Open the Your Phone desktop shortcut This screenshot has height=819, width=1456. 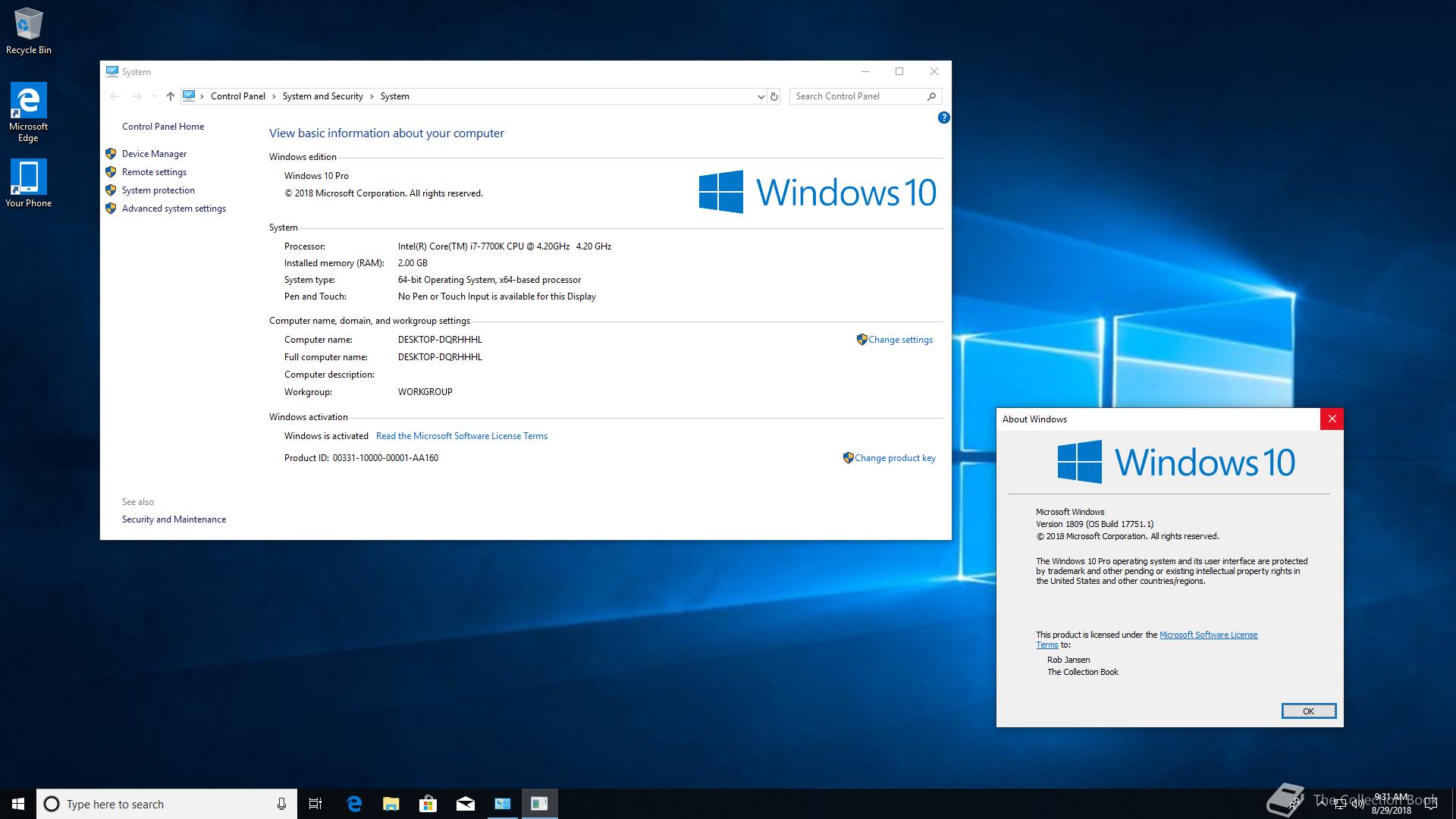[x=28, y=184]
